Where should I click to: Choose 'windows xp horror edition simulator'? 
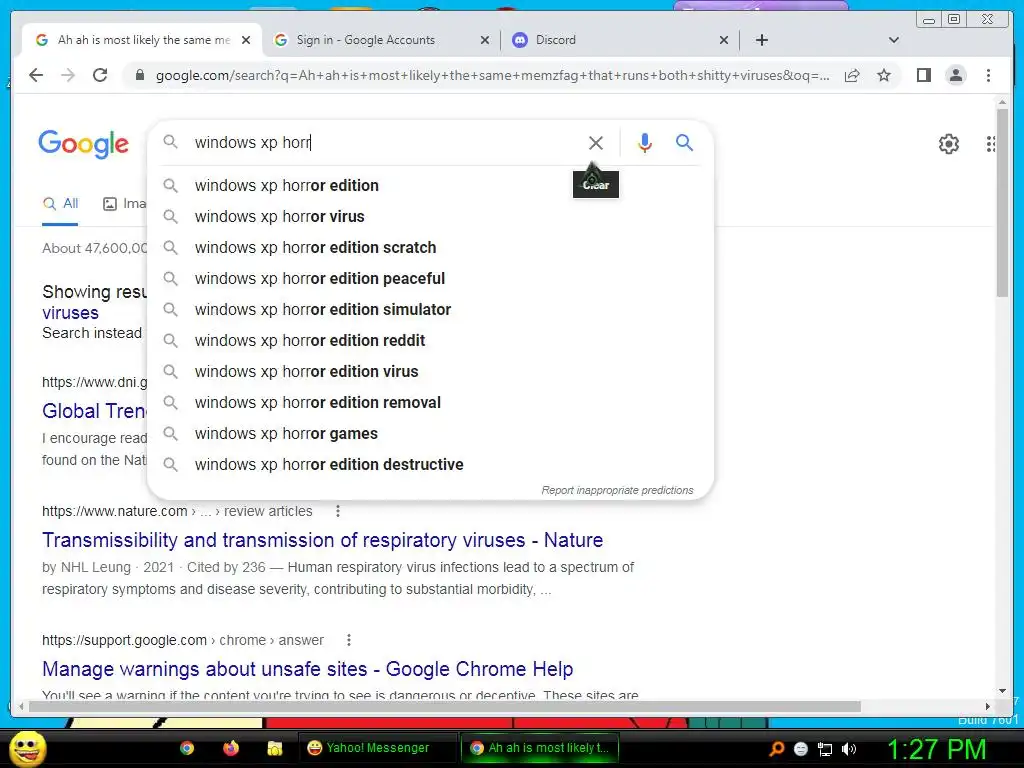click(x=431, y=310)
